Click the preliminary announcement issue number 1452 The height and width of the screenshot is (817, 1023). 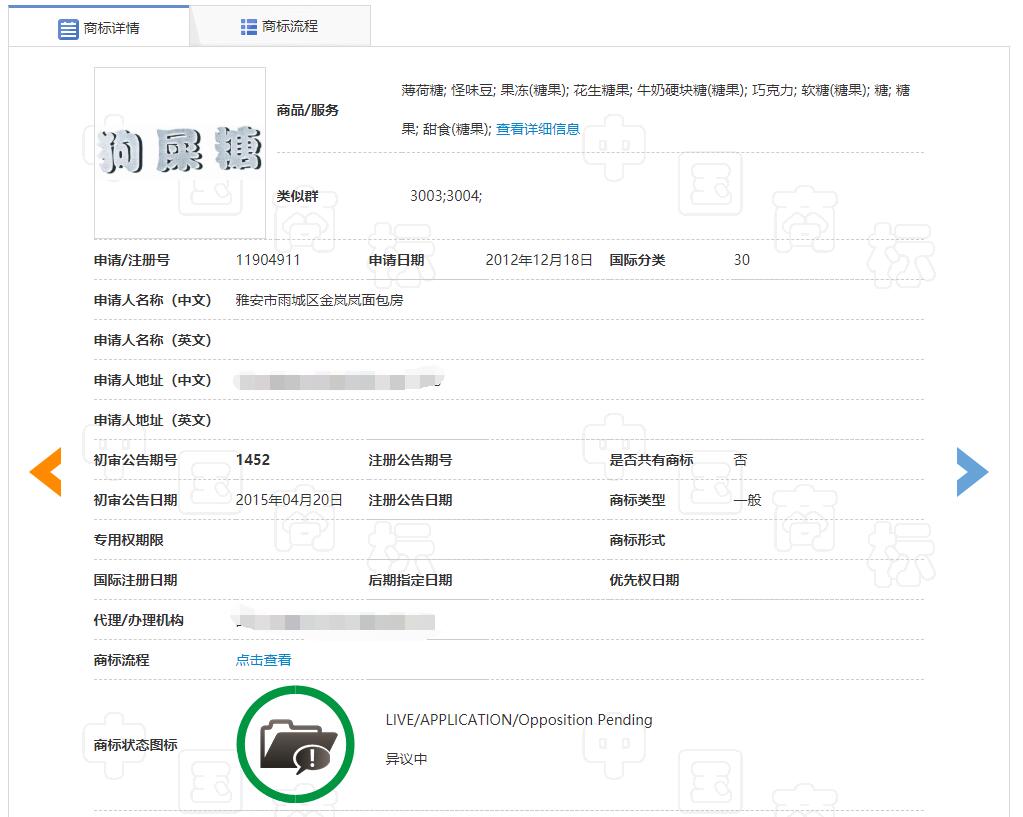[253, 460]
